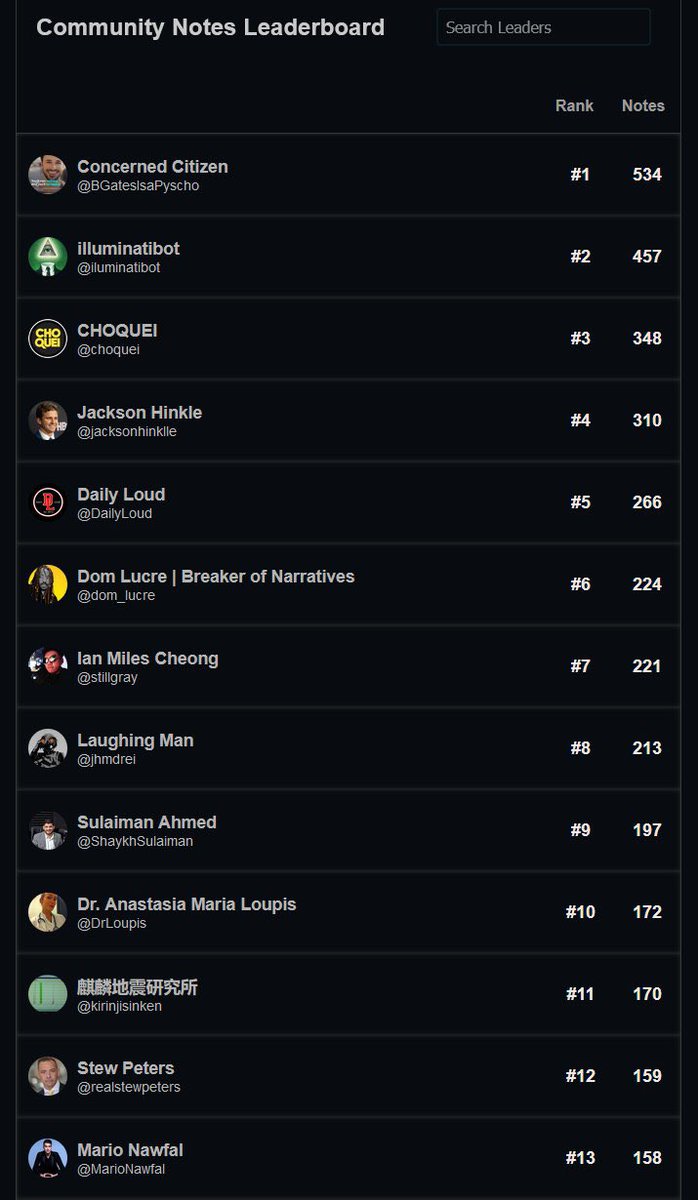Click the Mario Nawfal name link
Viewport: 698px width, 1200px height.
coord(130,1150)
